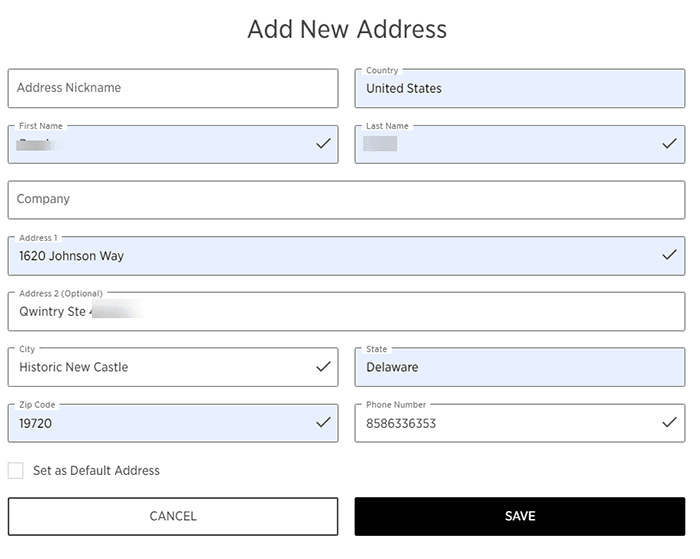This screenshot has width=700, height=559.
Task: Edit the Address 2 (Optional) field
Action: (346, 311)
